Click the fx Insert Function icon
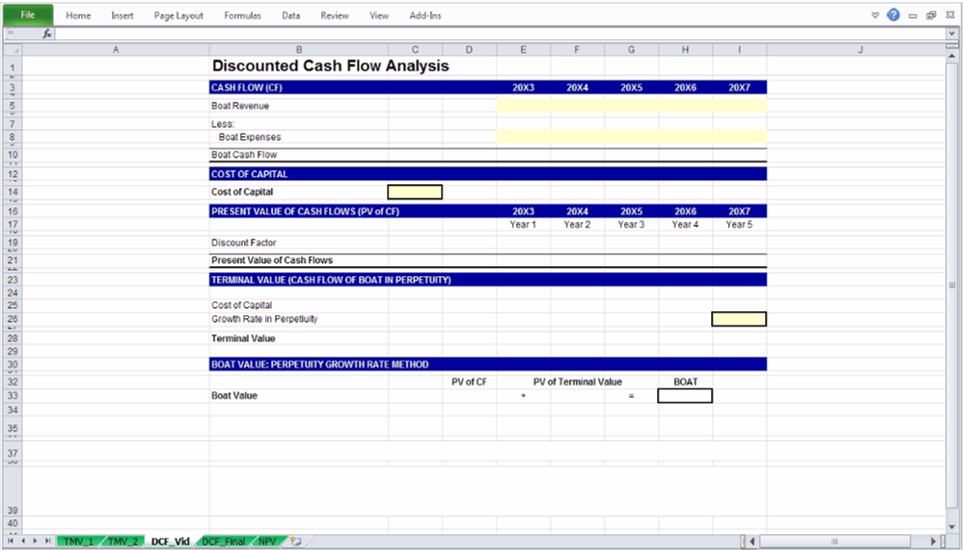Viewport: 963px width, 550px height. [47, 34]
